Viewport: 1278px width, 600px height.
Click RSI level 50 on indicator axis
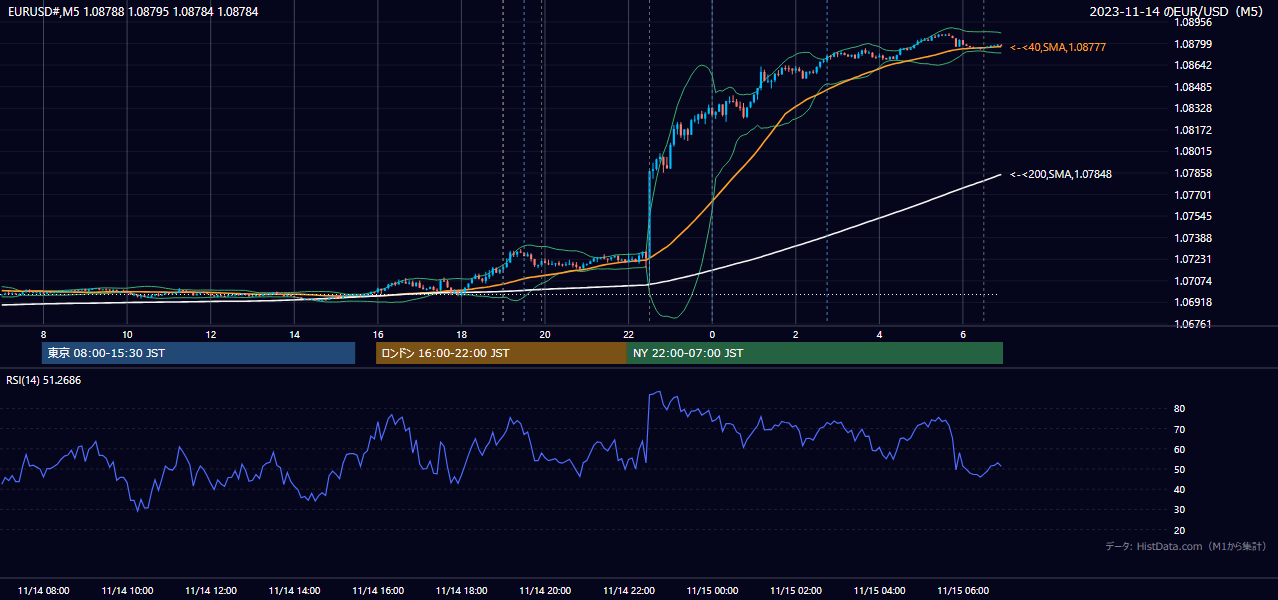(1180, 470)
